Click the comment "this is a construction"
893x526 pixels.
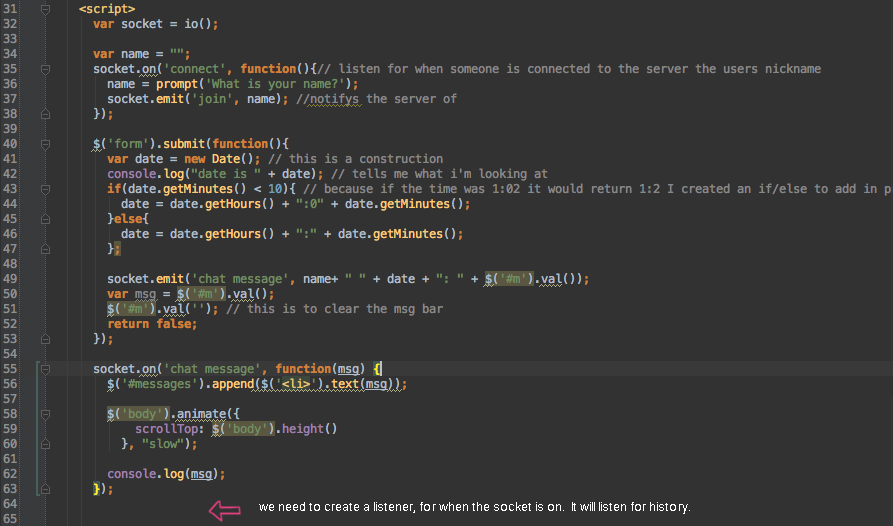[355, 159]
